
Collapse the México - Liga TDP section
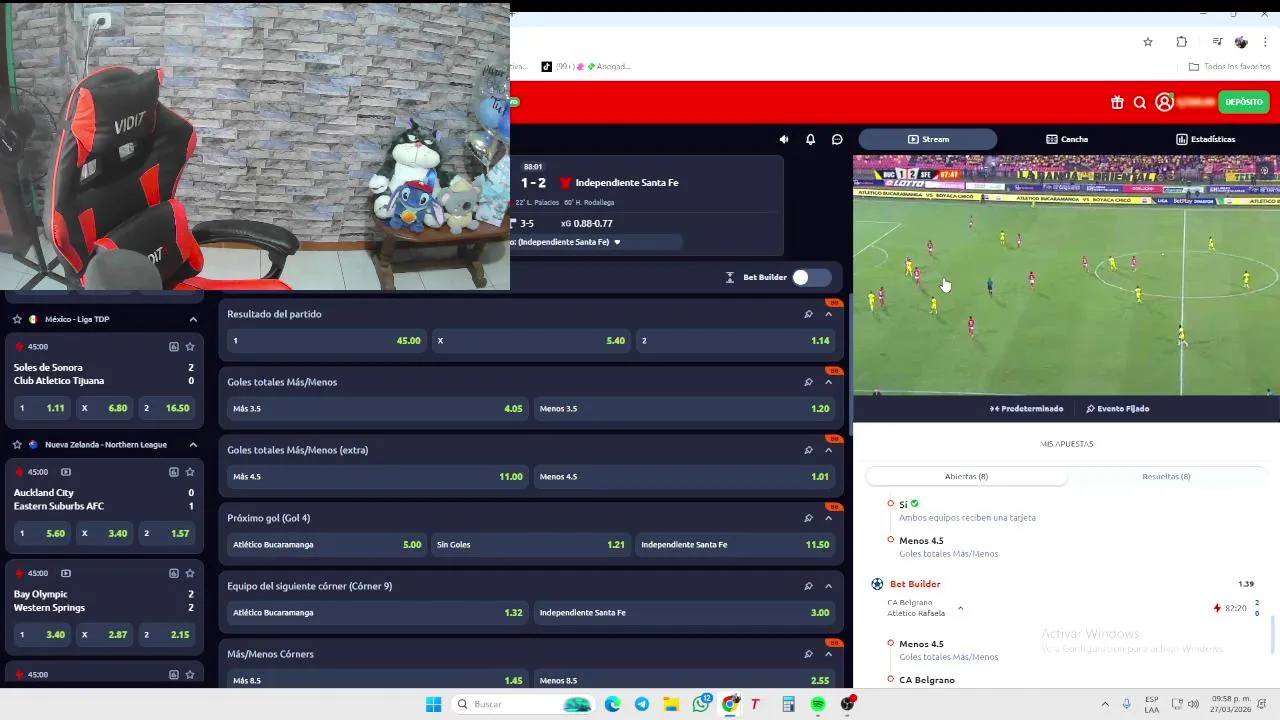pos(193,319)
